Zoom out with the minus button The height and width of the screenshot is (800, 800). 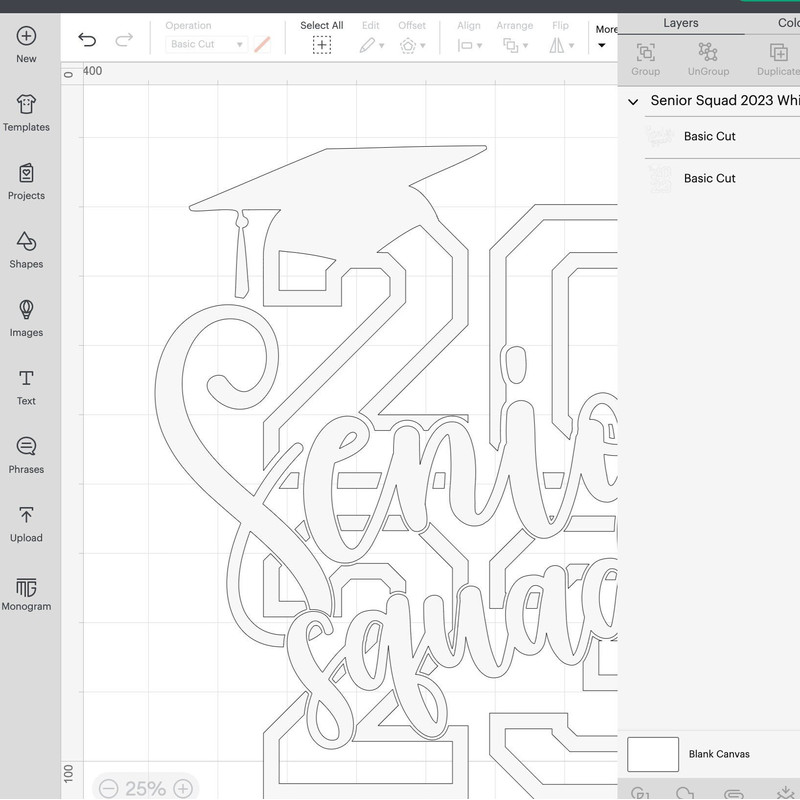pos(108,788)
